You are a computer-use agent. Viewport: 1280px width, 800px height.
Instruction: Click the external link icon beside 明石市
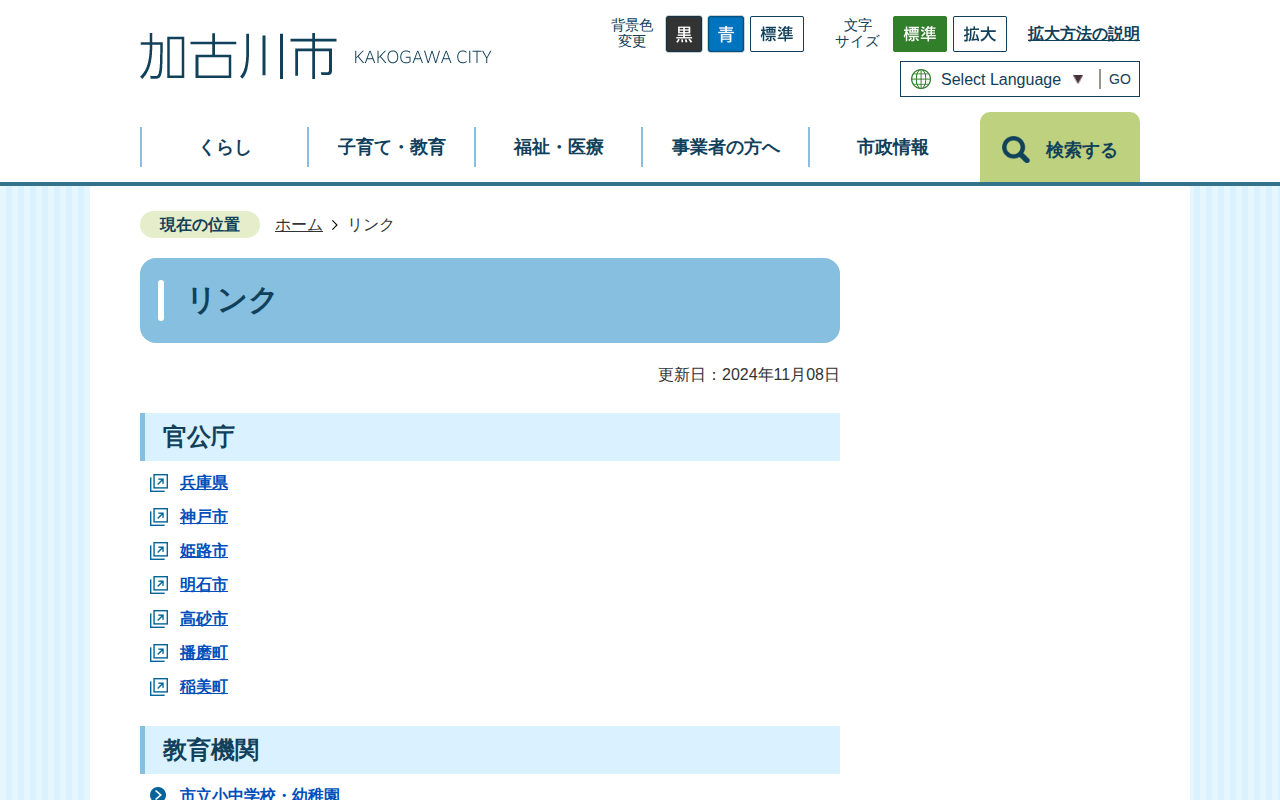pos(159,585)
